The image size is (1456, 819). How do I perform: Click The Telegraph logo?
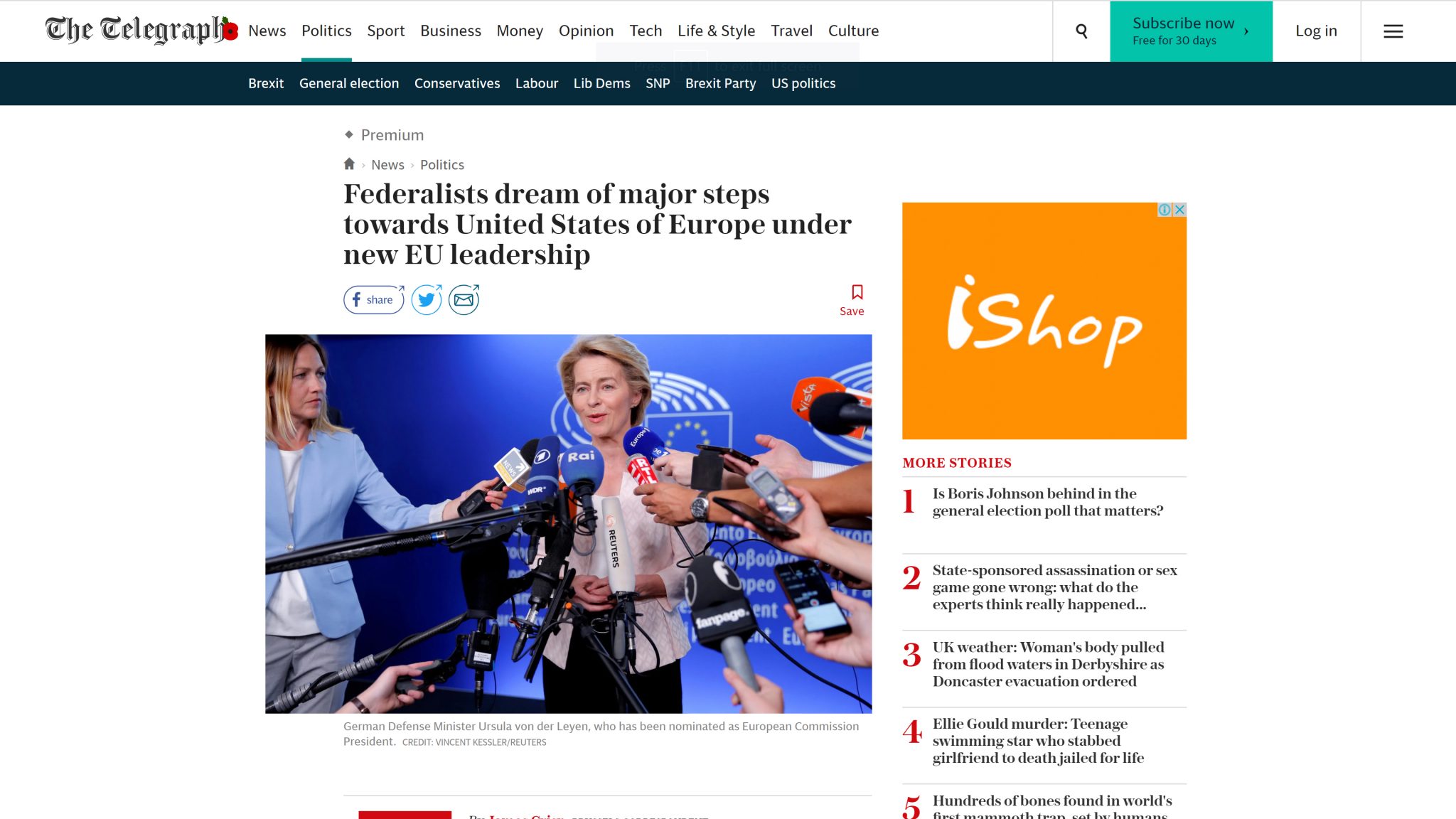click(141, 30)
